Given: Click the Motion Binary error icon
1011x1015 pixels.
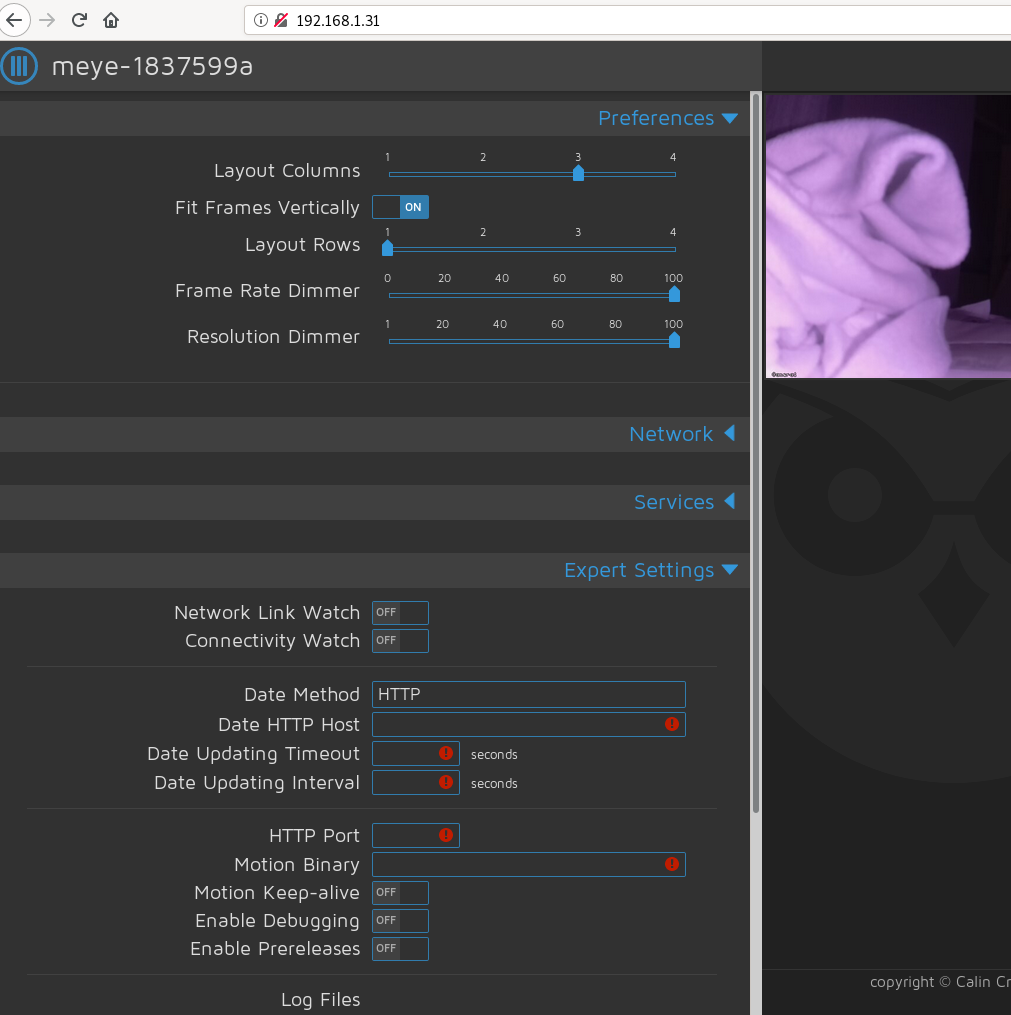Looking at the screenshot, I should (672, 864).
